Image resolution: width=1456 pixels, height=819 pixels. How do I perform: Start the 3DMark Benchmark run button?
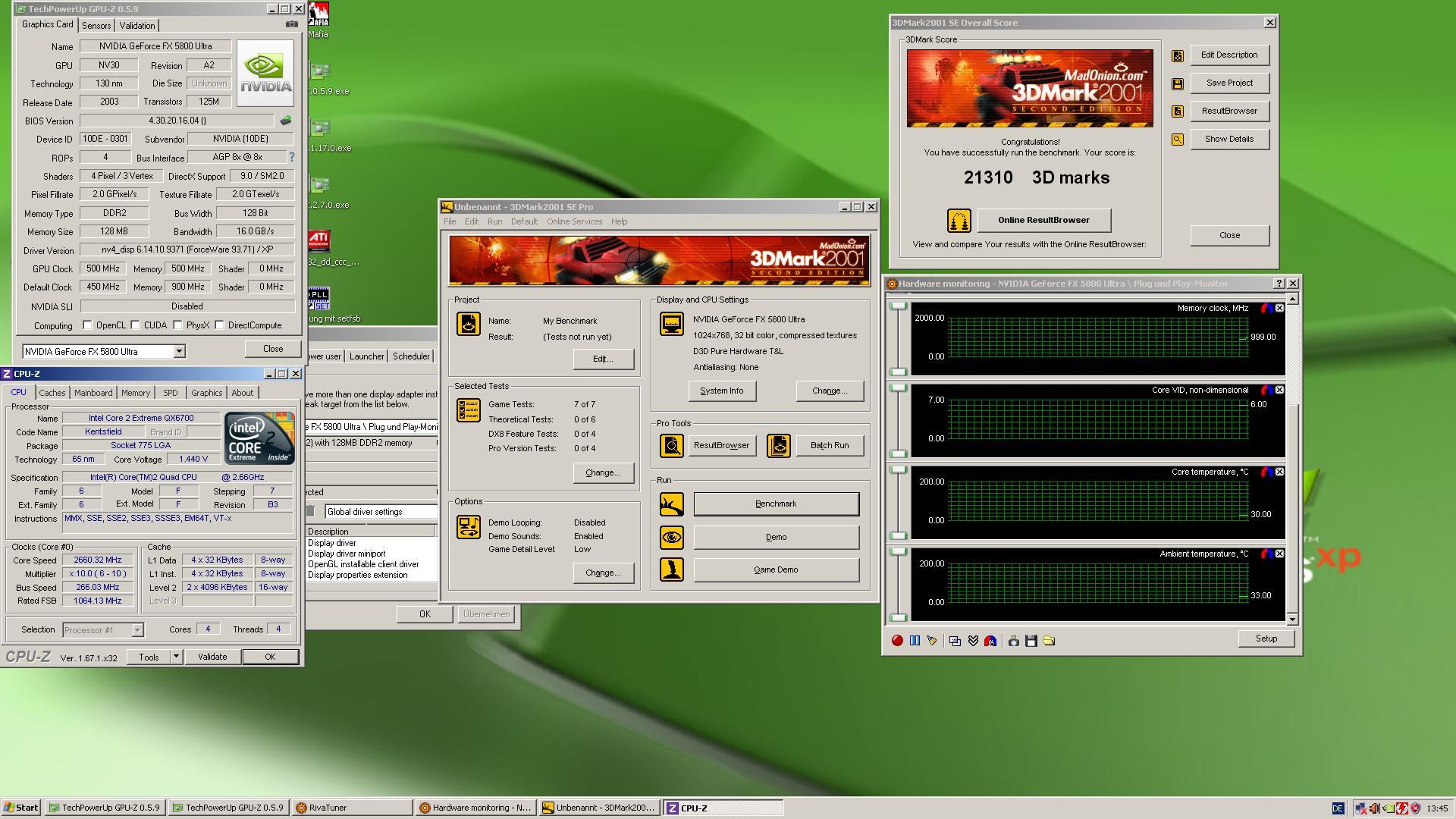click(776, 504)
